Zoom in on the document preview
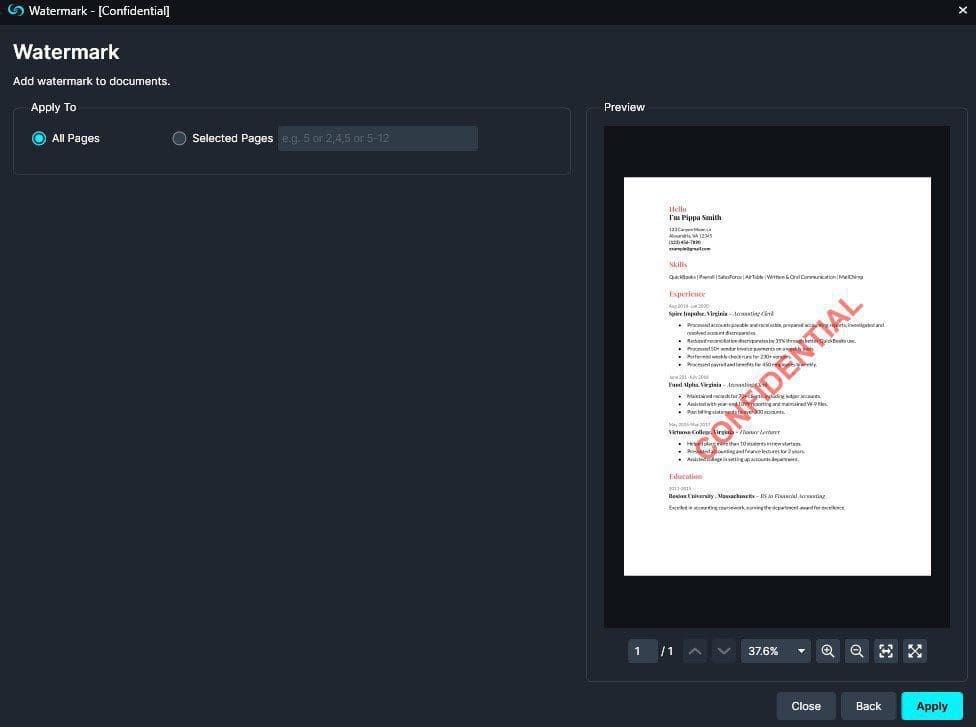Viewport: 976px width, 727px height. point(828,651)
